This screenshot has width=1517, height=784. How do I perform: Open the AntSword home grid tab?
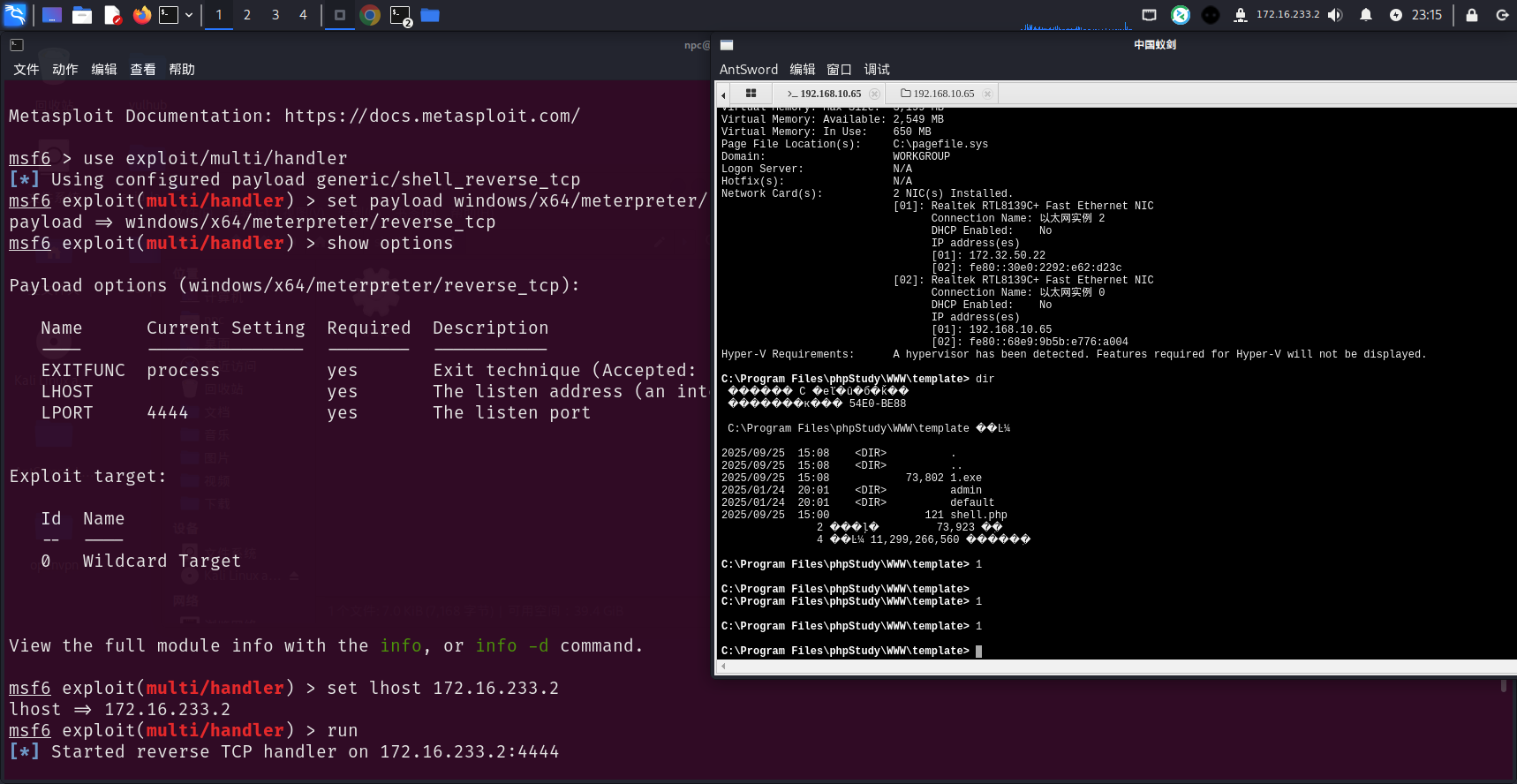(751, 94)
